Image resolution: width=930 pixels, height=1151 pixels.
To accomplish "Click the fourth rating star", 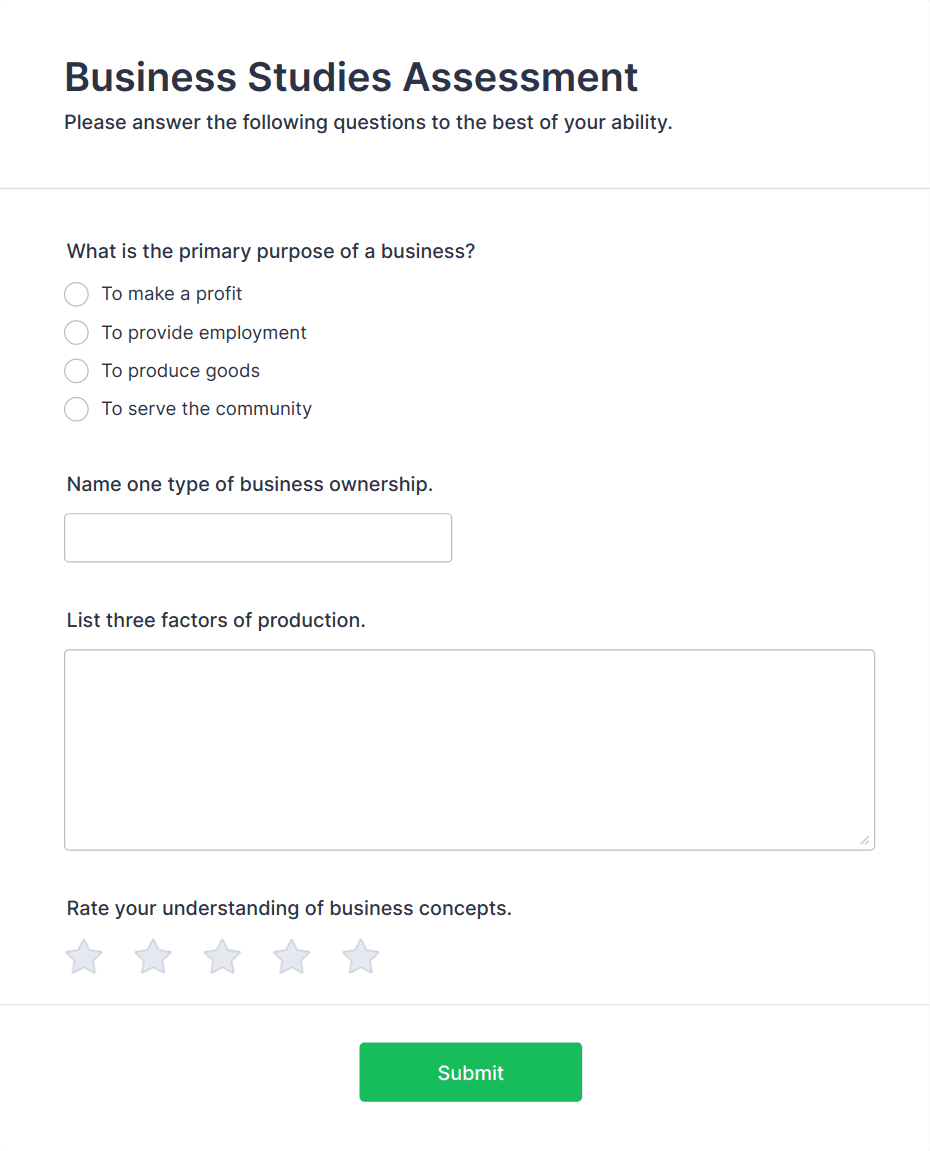I will [290, 956].
